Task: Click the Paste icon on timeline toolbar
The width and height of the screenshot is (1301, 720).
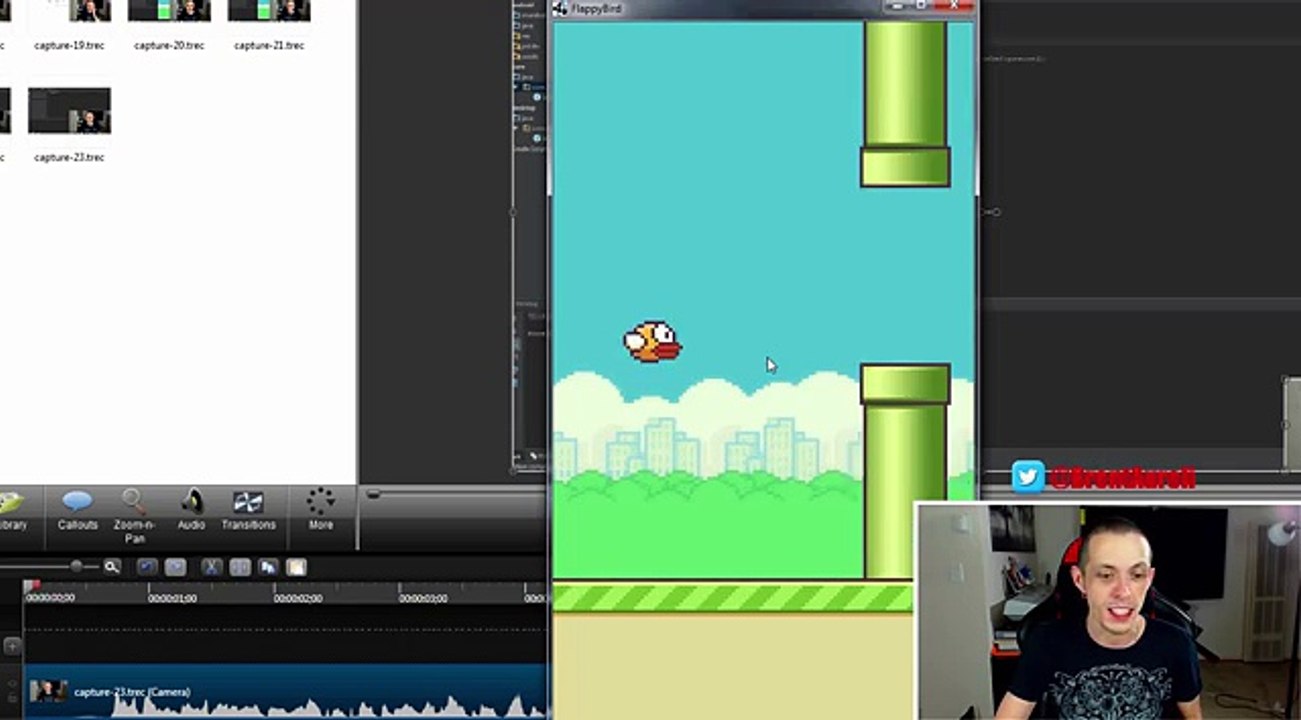Action: point(296,567)
